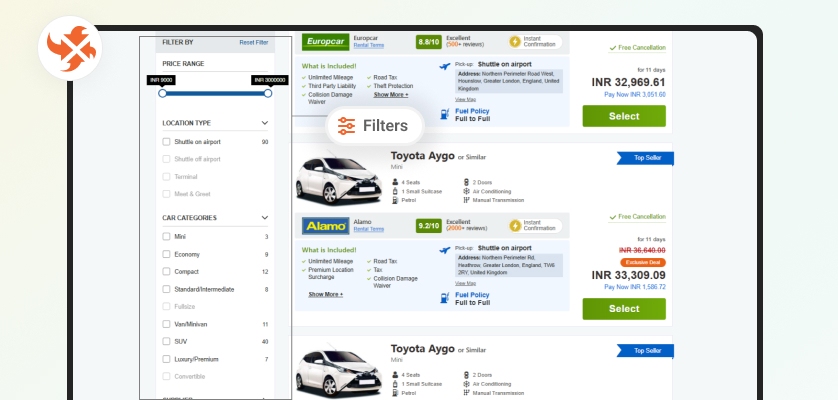This screenshot has width=838, height=400.
Task: Click the minimum price slider handle
Action: click(162, 93)
